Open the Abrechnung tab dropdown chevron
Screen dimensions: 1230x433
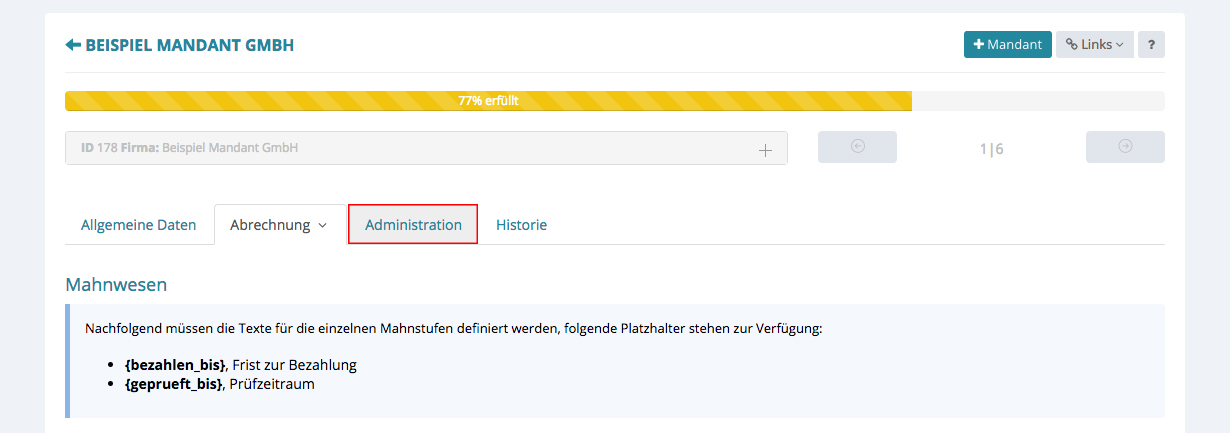pos(323,226)
